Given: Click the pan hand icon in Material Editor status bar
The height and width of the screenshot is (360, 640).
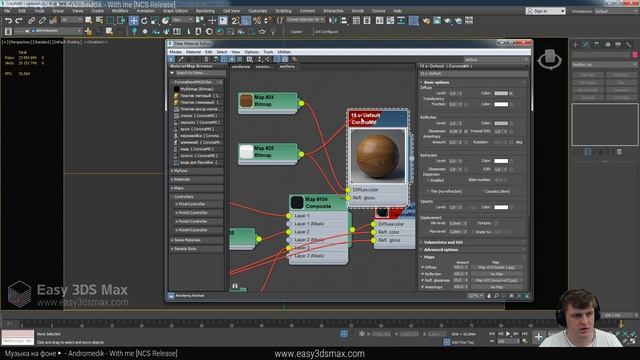Looking at the screenshot, I should [489, 296].
